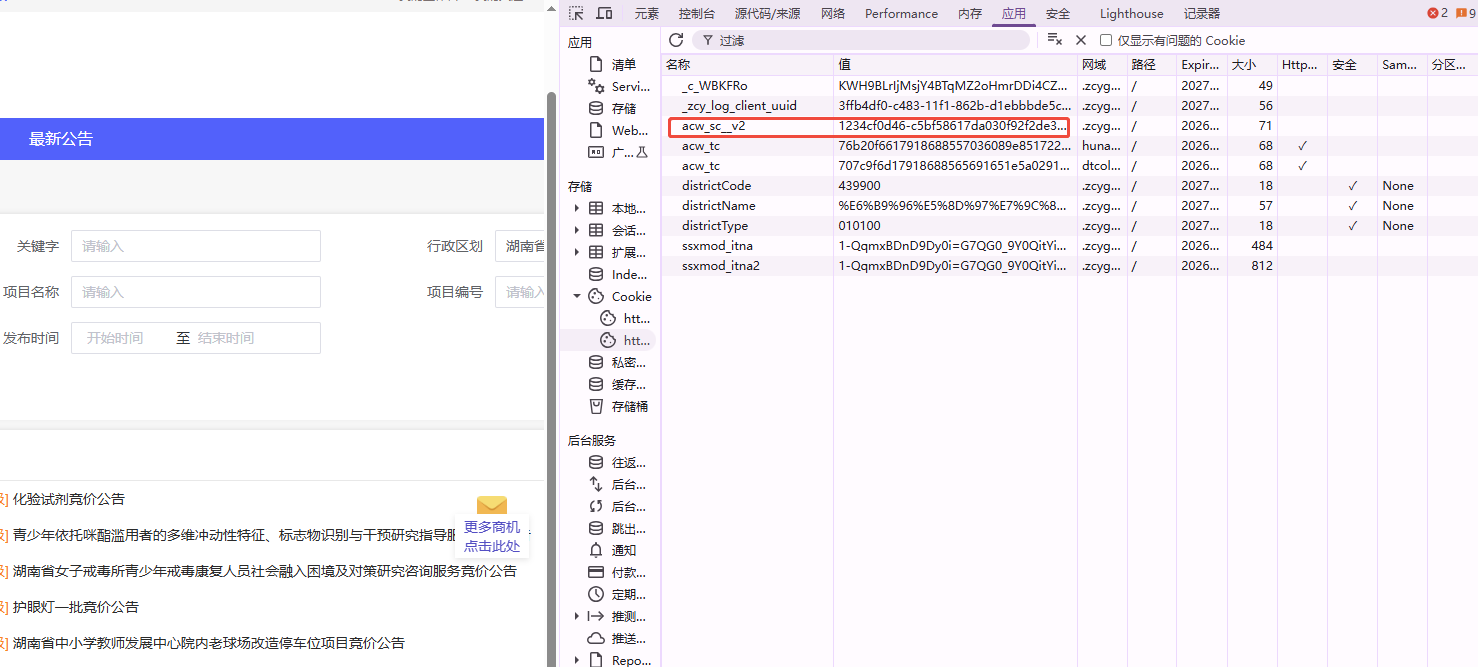Open the 通知 bell item
1478x667 pixels.
tap(612, 550)
